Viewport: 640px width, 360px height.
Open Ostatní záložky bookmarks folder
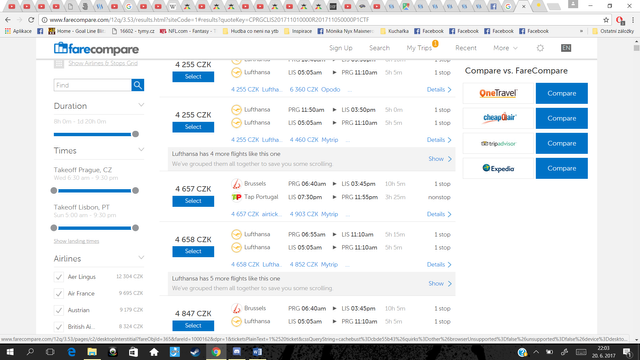tap(613, 31)
